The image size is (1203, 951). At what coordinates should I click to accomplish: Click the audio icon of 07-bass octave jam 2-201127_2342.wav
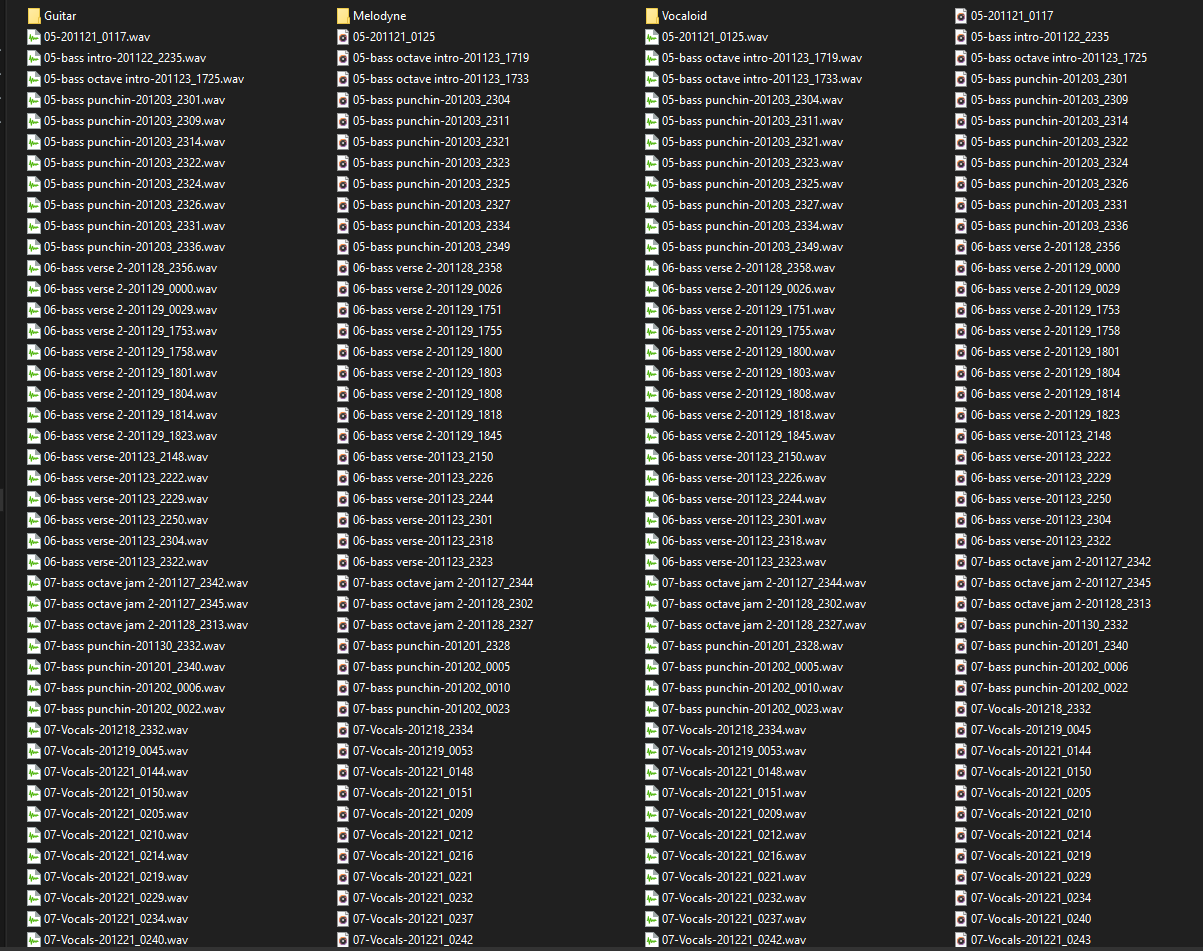click(x=34, y=583)
